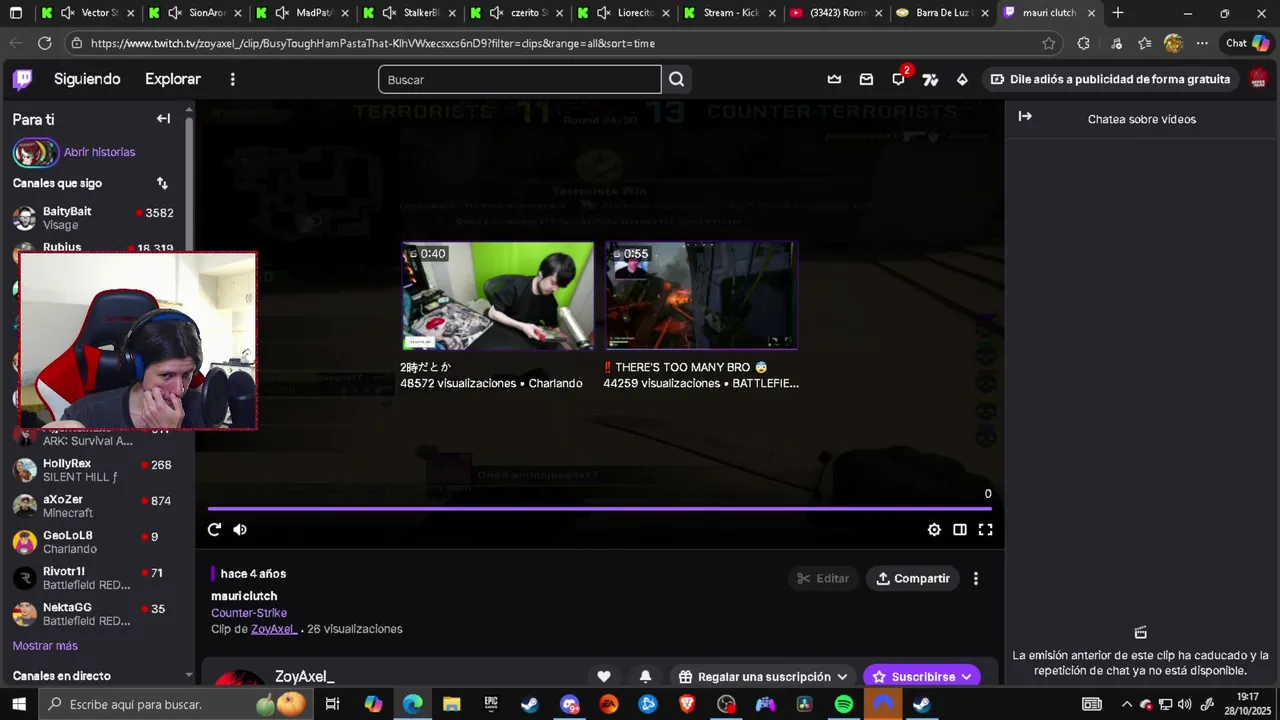
Task: Open Prime loot crown icon
Action: click(x=834, y=79)
